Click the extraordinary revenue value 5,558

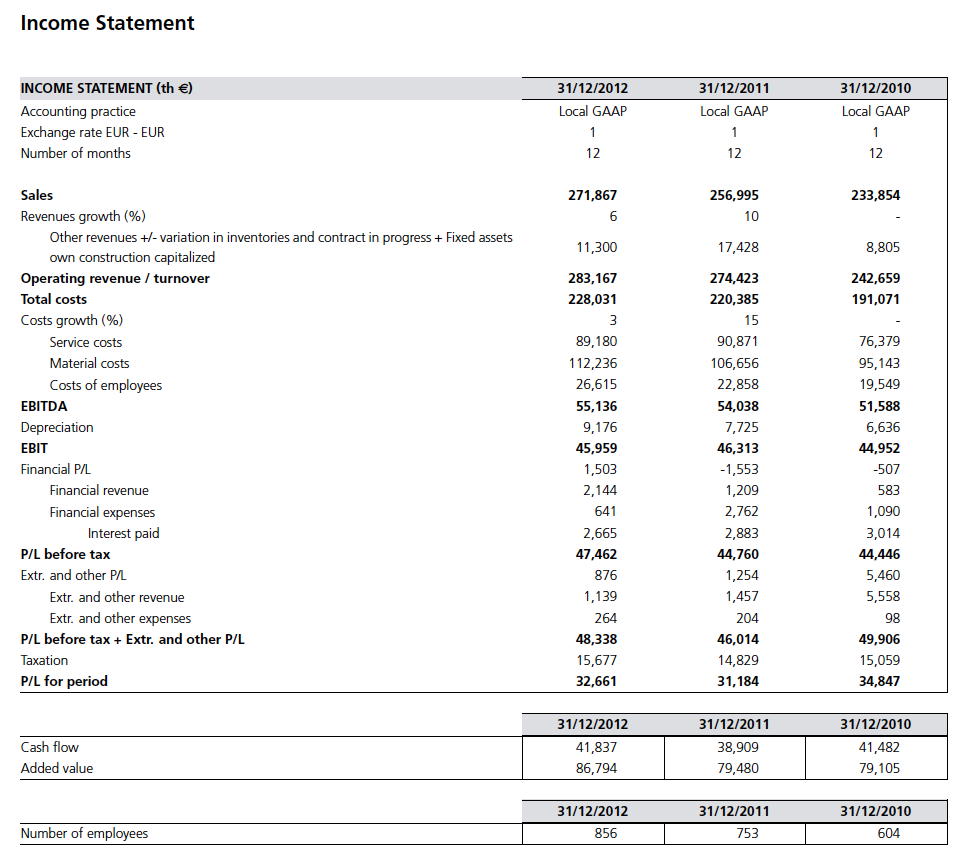[x=883, y=597]
